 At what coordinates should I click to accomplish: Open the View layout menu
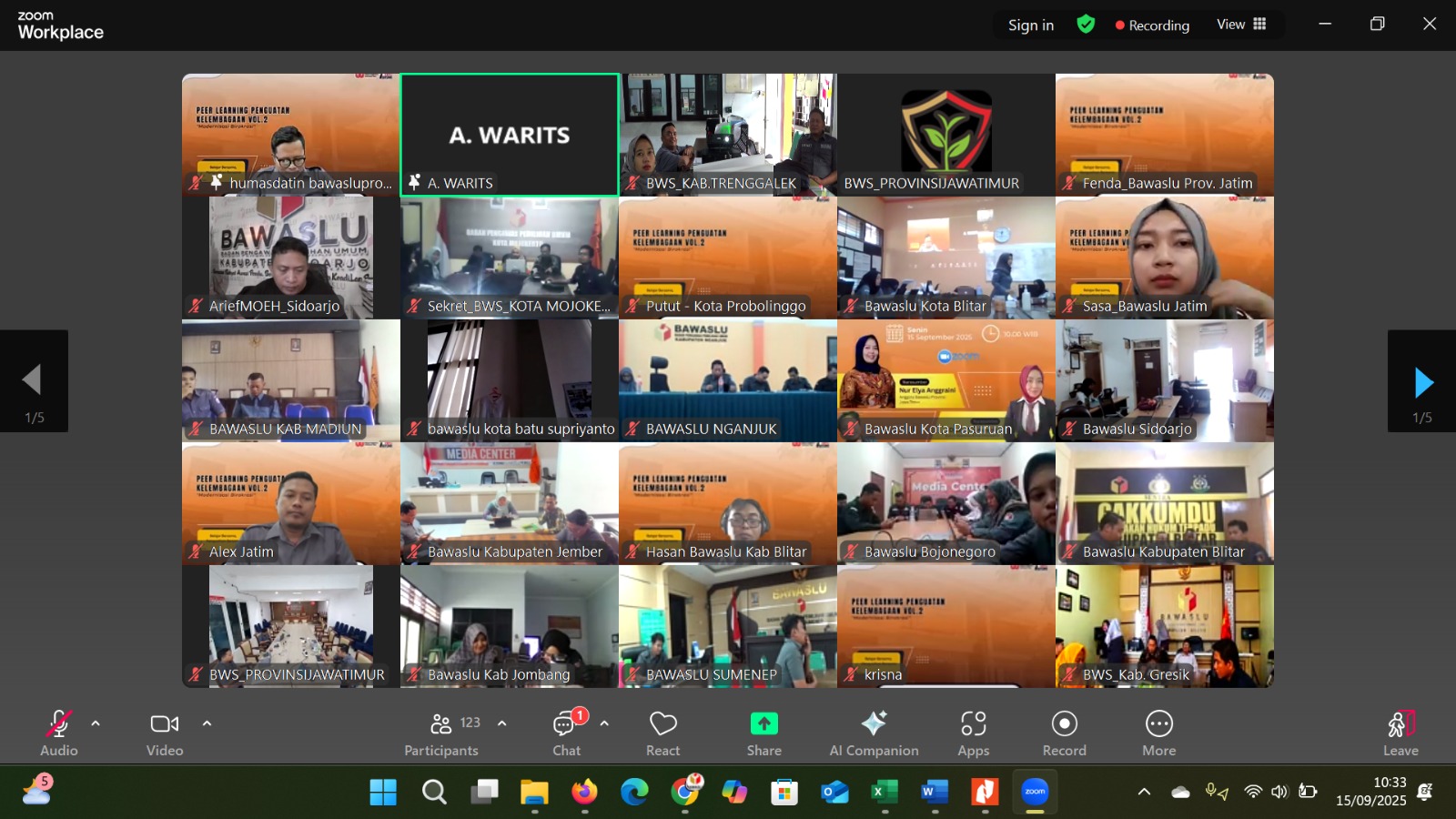coord(1241,25)
